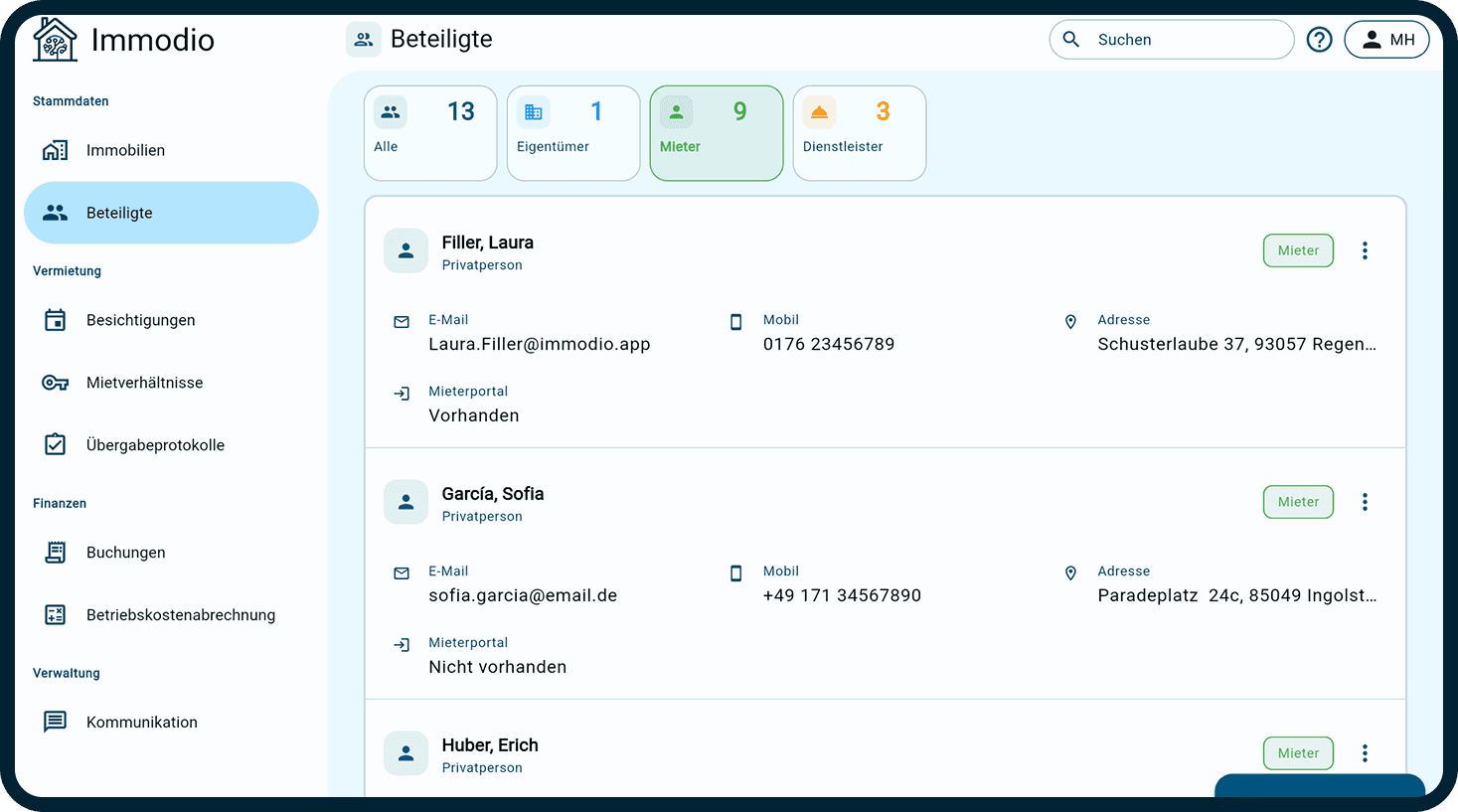The image size is (1458, 812).
Task: Click the envelope icon in Laura Filler's card
Action: [x=402, y=322]
